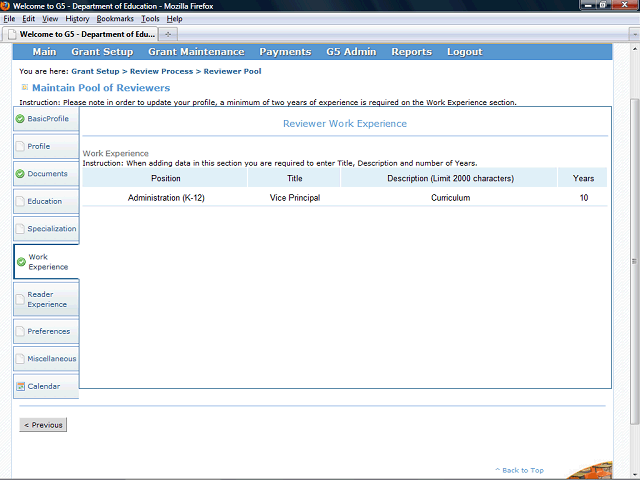Click the page icon beside Specialization
The image size is (640, 480).
pyautogui.click(x=20, y=229)
